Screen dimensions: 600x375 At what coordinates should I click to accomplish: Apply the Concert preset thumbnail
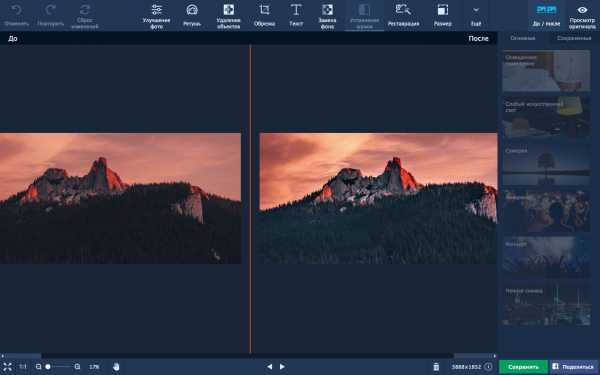546,258
